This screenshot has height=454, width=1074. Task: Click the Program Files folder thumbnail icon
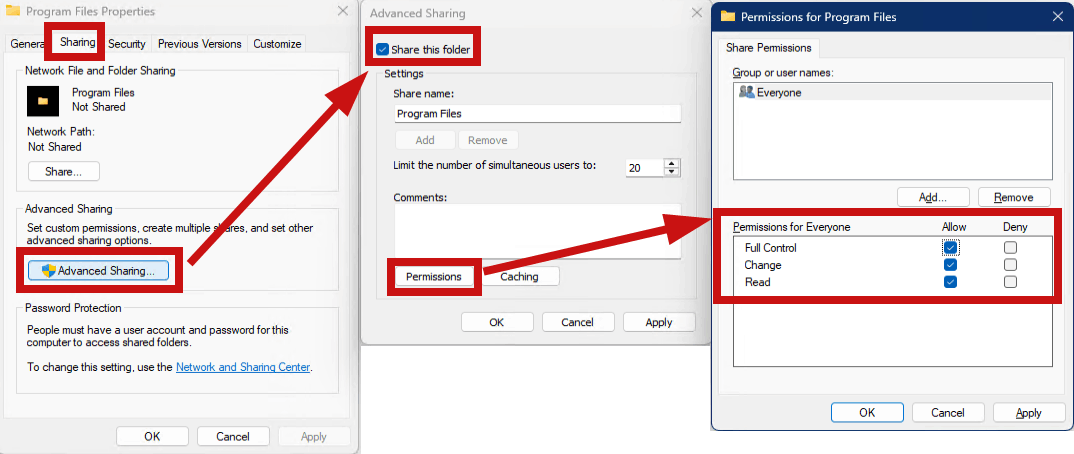tap(43, 101)
